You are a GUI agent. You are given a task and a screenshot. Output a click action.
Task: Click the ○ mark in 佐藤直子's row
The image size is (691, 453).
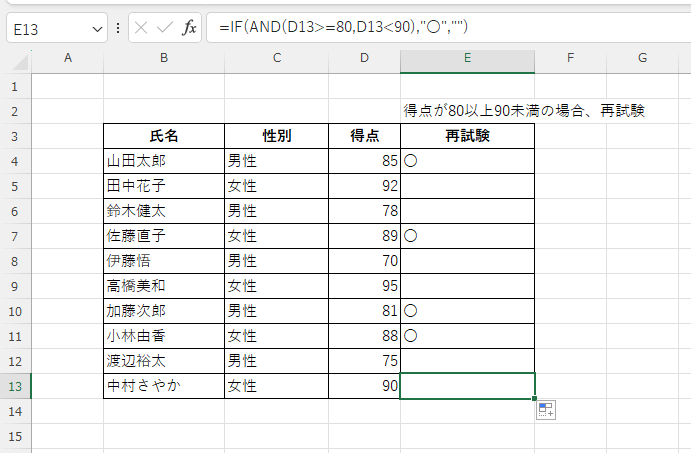(x=410, y=236)
